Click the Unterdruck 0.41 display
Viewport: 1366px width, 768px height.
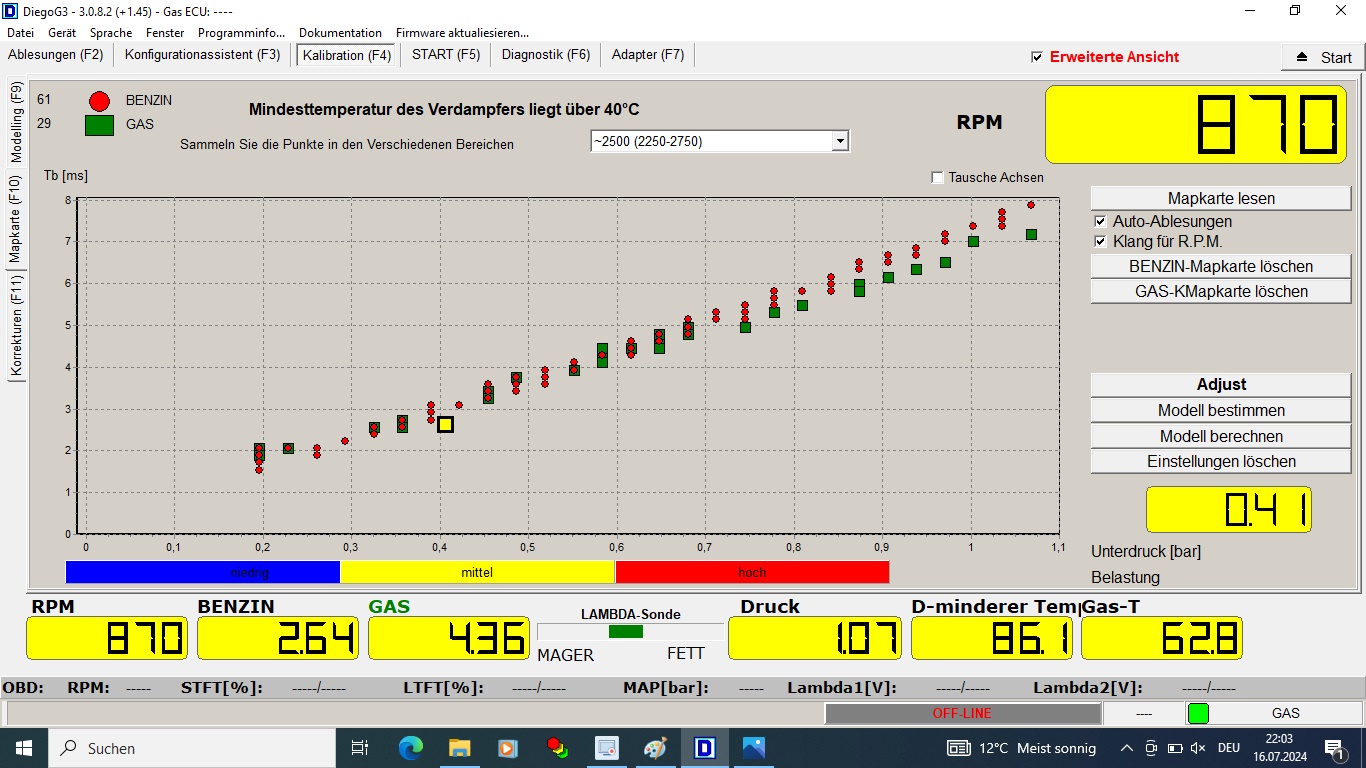(x=1228, y=509)
